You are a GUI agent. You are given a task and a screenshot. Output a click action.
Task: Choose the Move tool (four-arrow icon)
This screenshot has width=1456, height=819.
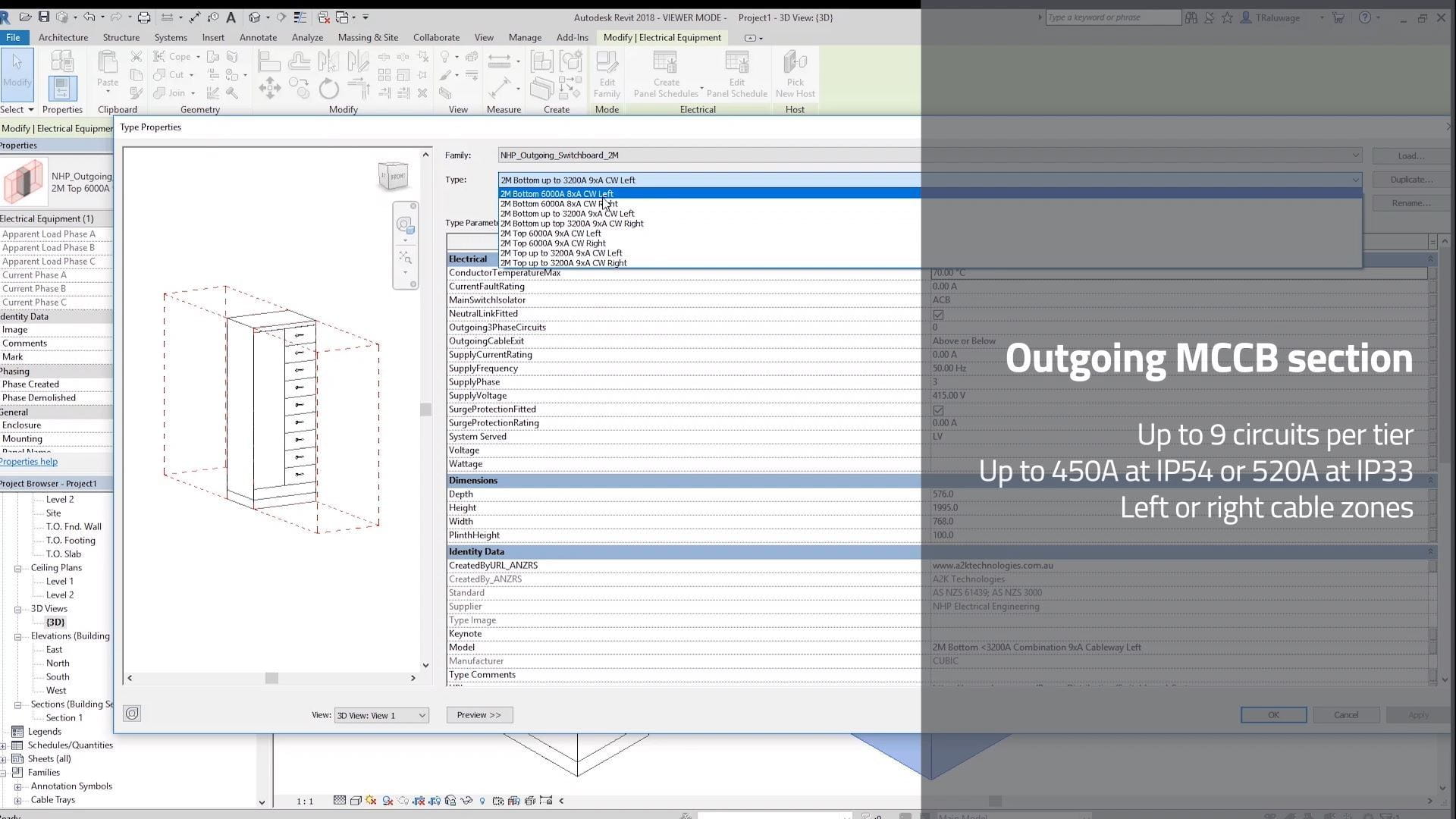pos(269,88)
